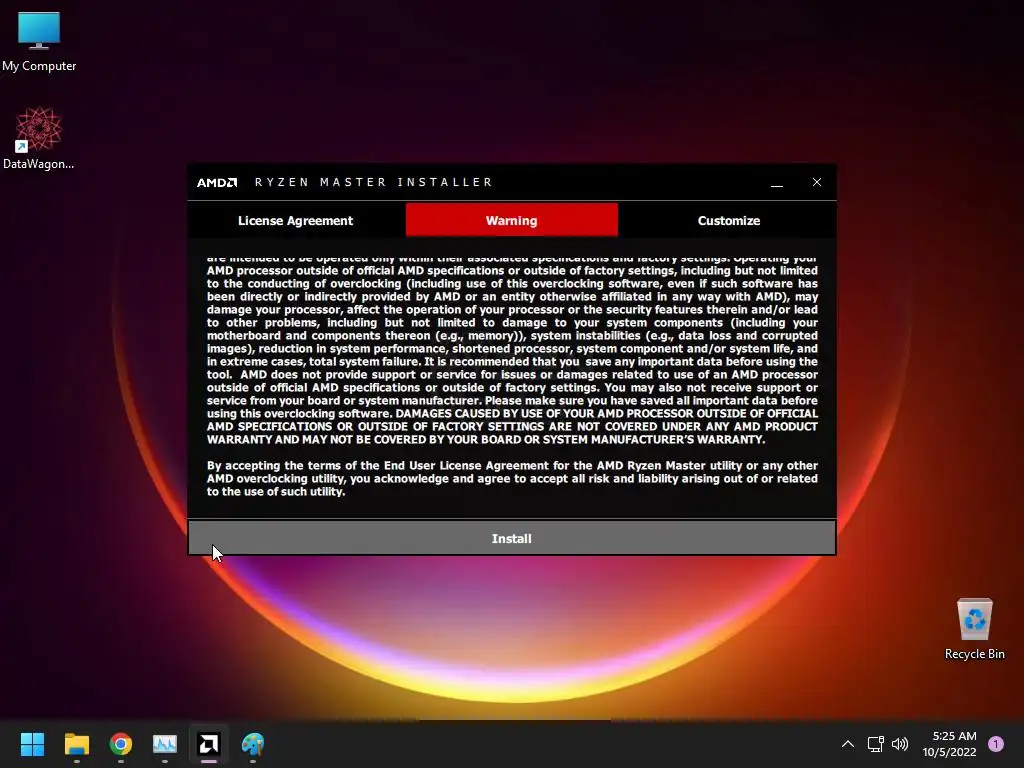Click the Install button

coord(511,538)
